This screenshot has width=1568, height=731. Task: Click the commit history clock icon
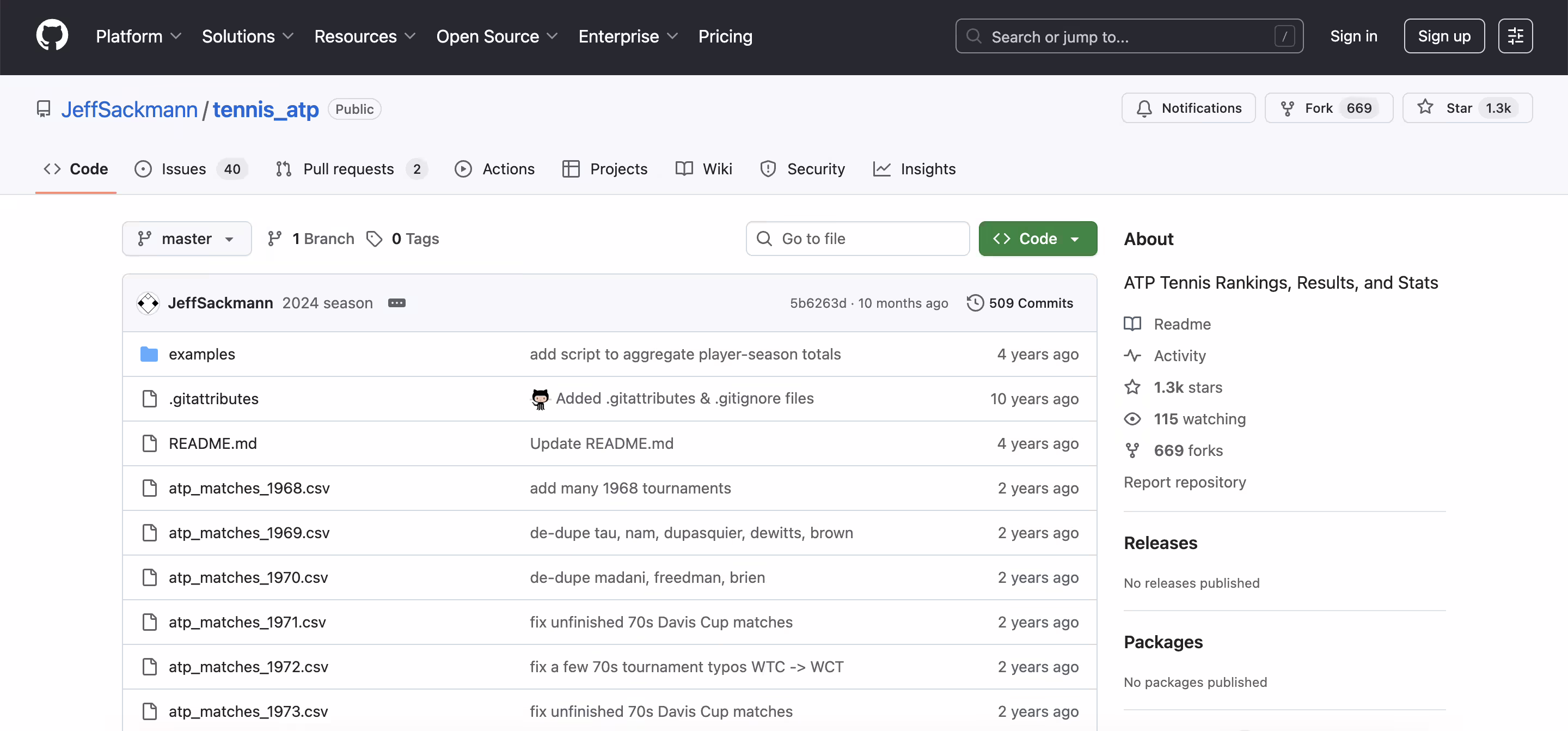(975, 303)
